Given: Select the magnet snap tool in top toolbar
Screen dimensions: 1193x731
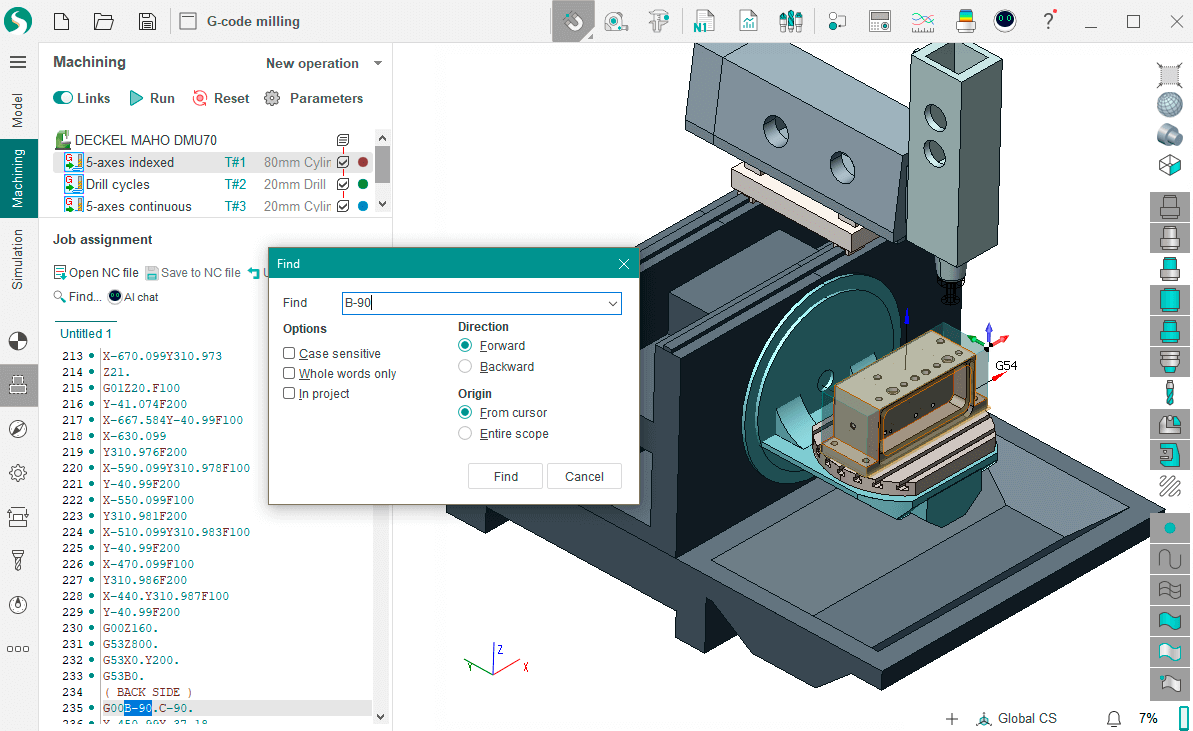Looking at the screenshot, I should point(573,20).
